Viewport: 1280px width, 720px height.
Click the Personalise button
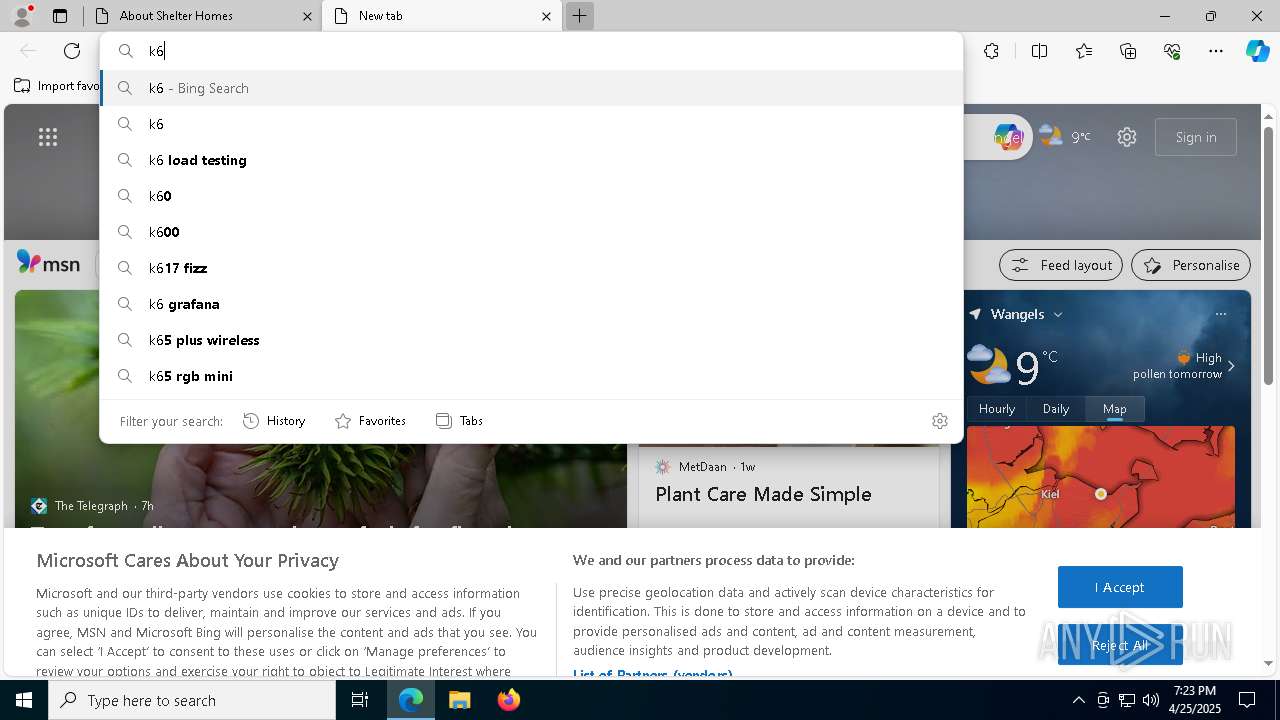click(1191, 265)
